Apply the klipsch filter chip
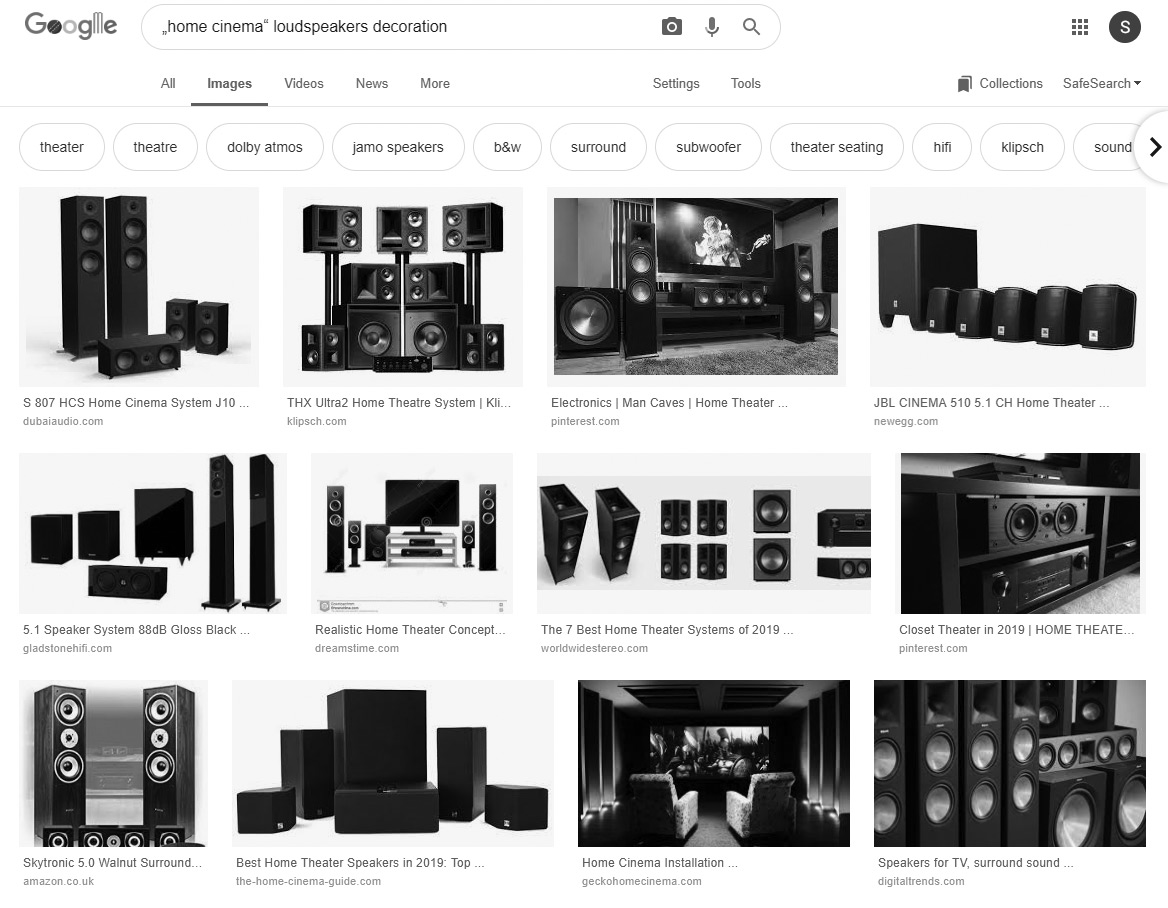This screenshot has width=1168, height=908. [1022, 147]
